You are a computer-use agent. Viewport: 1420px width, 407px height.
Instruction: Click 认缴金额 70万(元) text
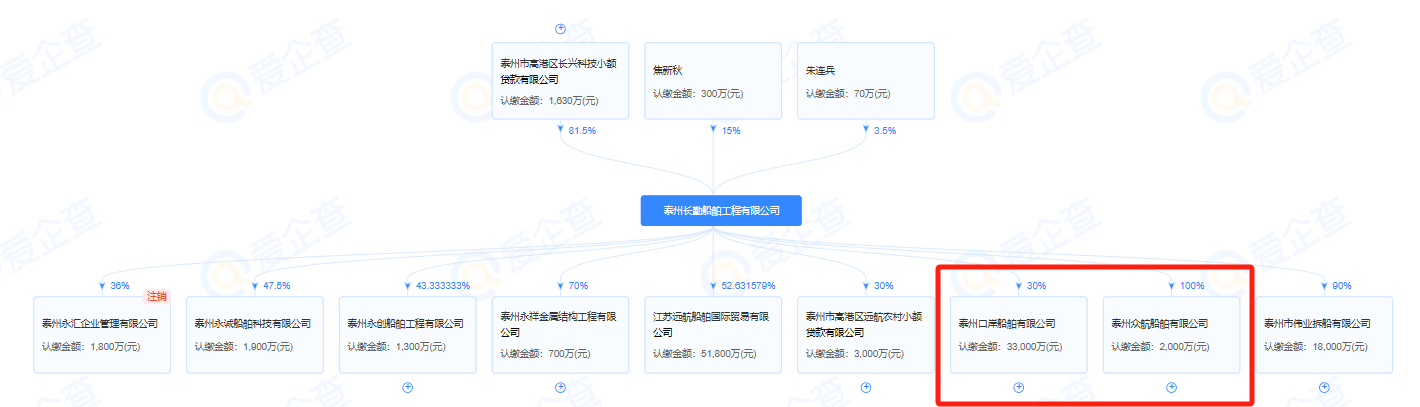pos(848,94)
